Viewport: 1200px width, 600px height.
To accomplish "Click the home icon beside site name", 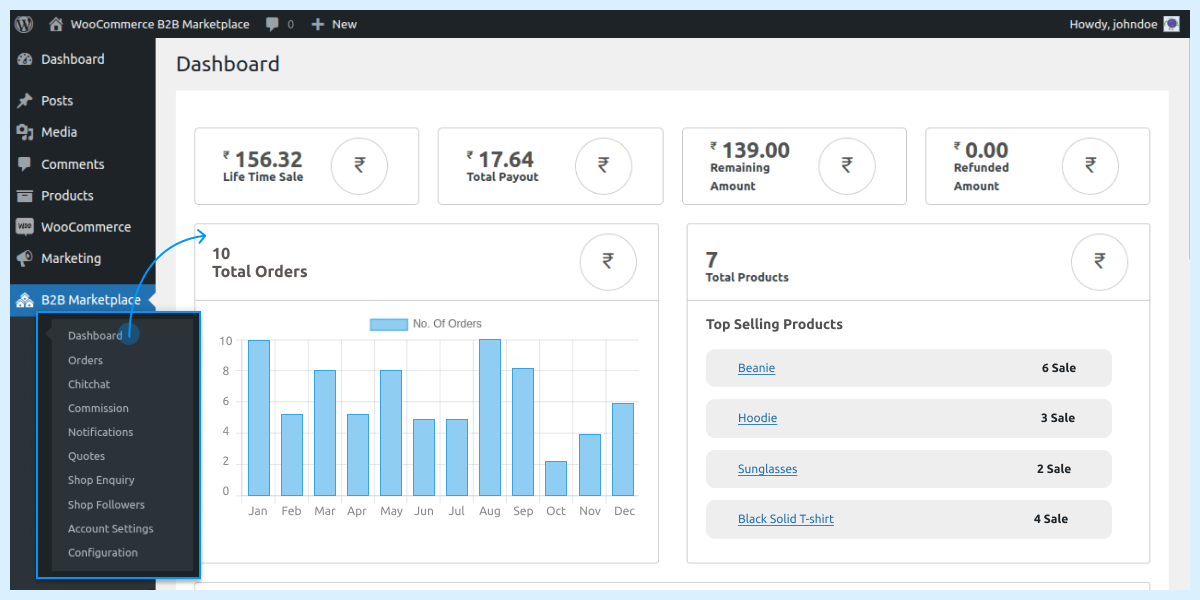I will click(56, 24).
